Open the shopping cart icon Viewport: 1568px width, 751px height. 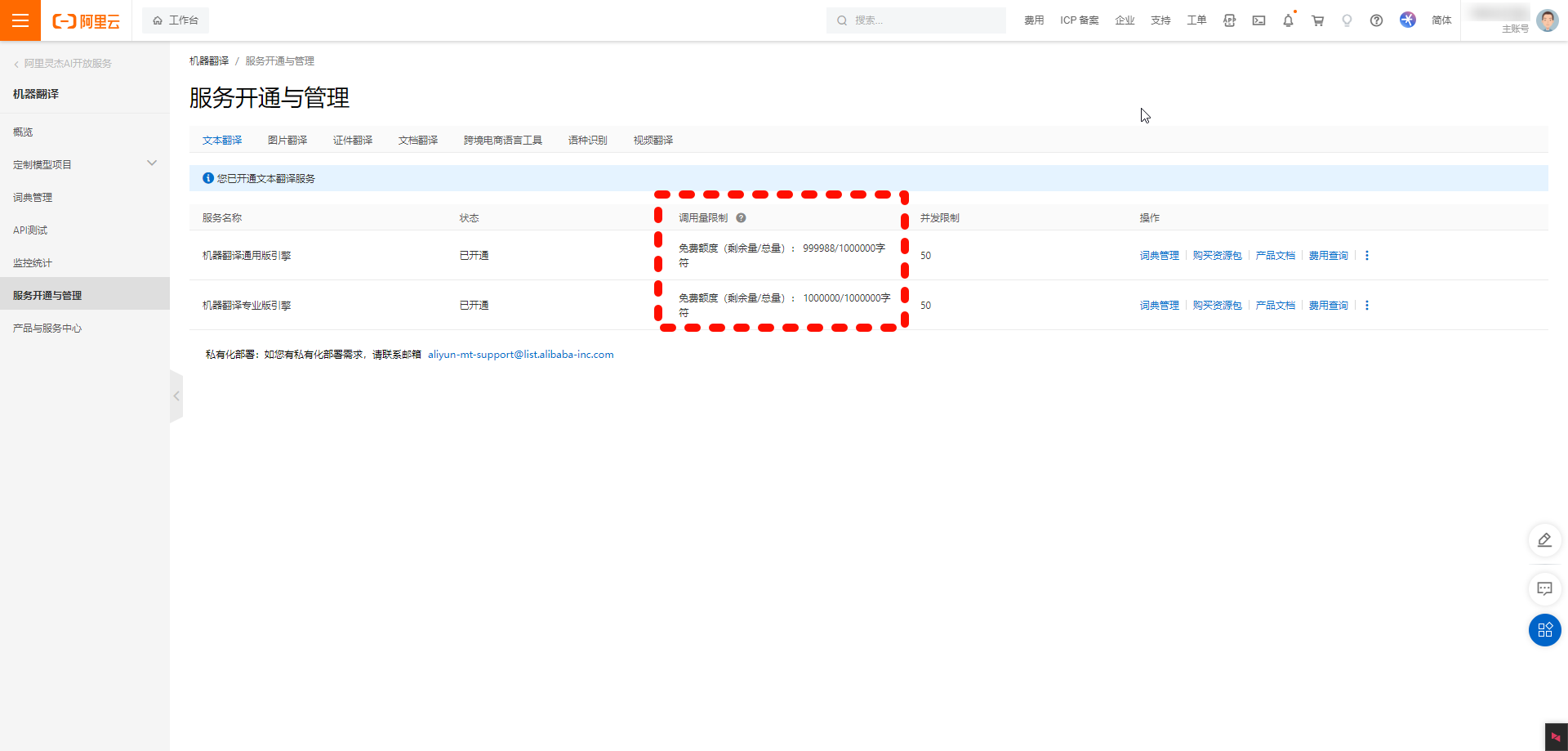[x=1317, y=20]
